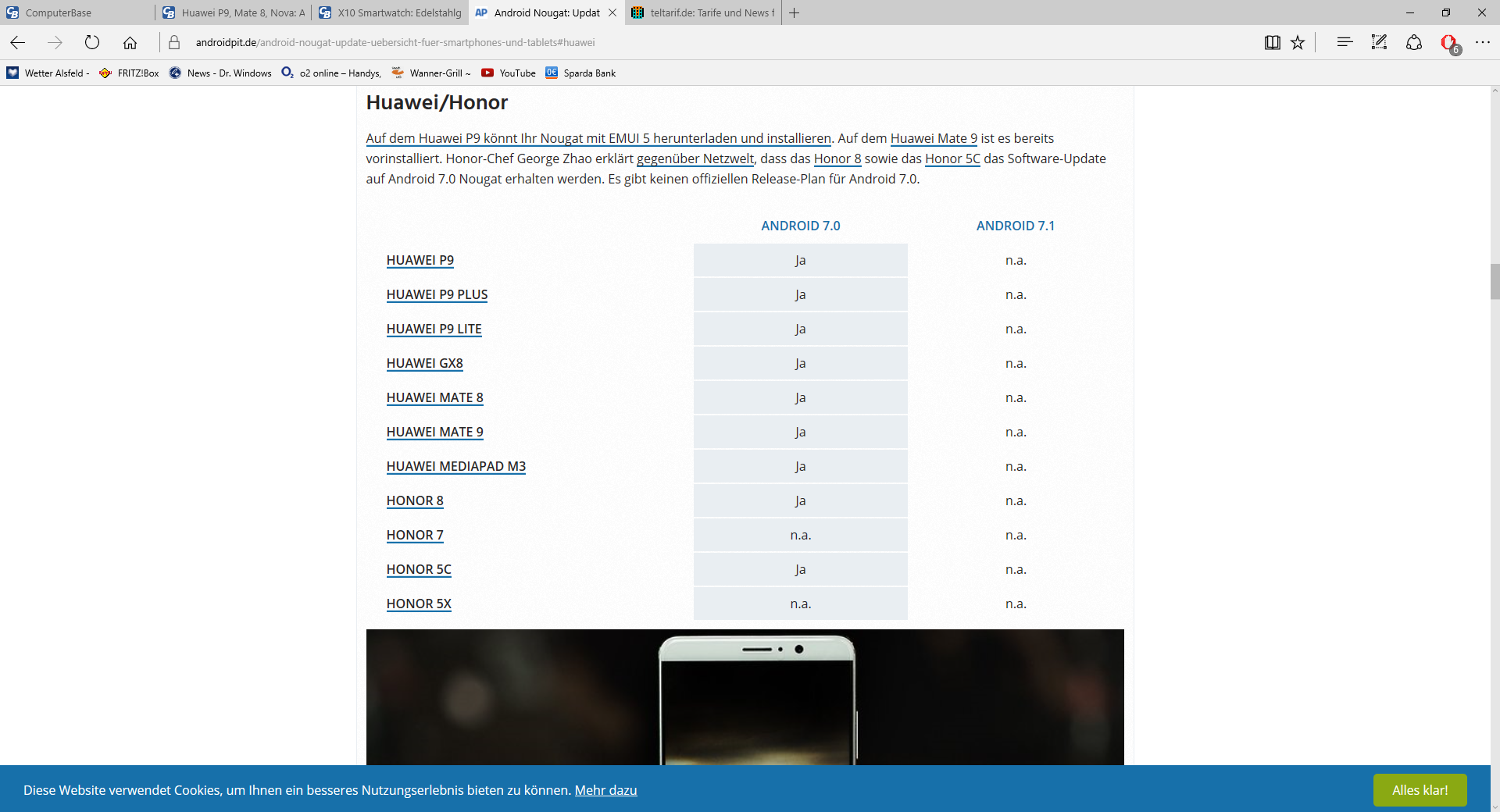Open HONOR 8 table link
This screenshot has width=1500, height=812.
click(x=415, y=501)
